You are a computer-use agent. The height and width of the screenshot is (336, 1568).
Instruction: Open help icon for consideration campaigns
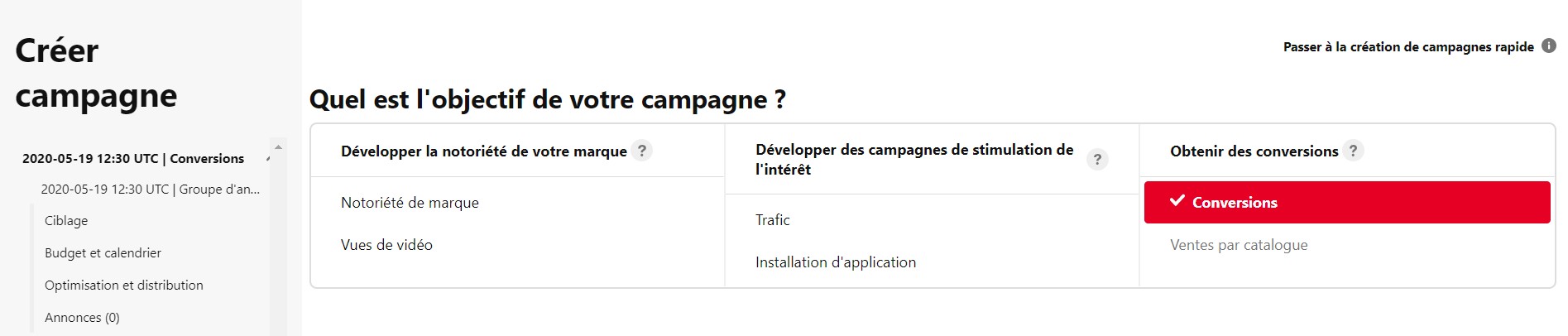1097,159
